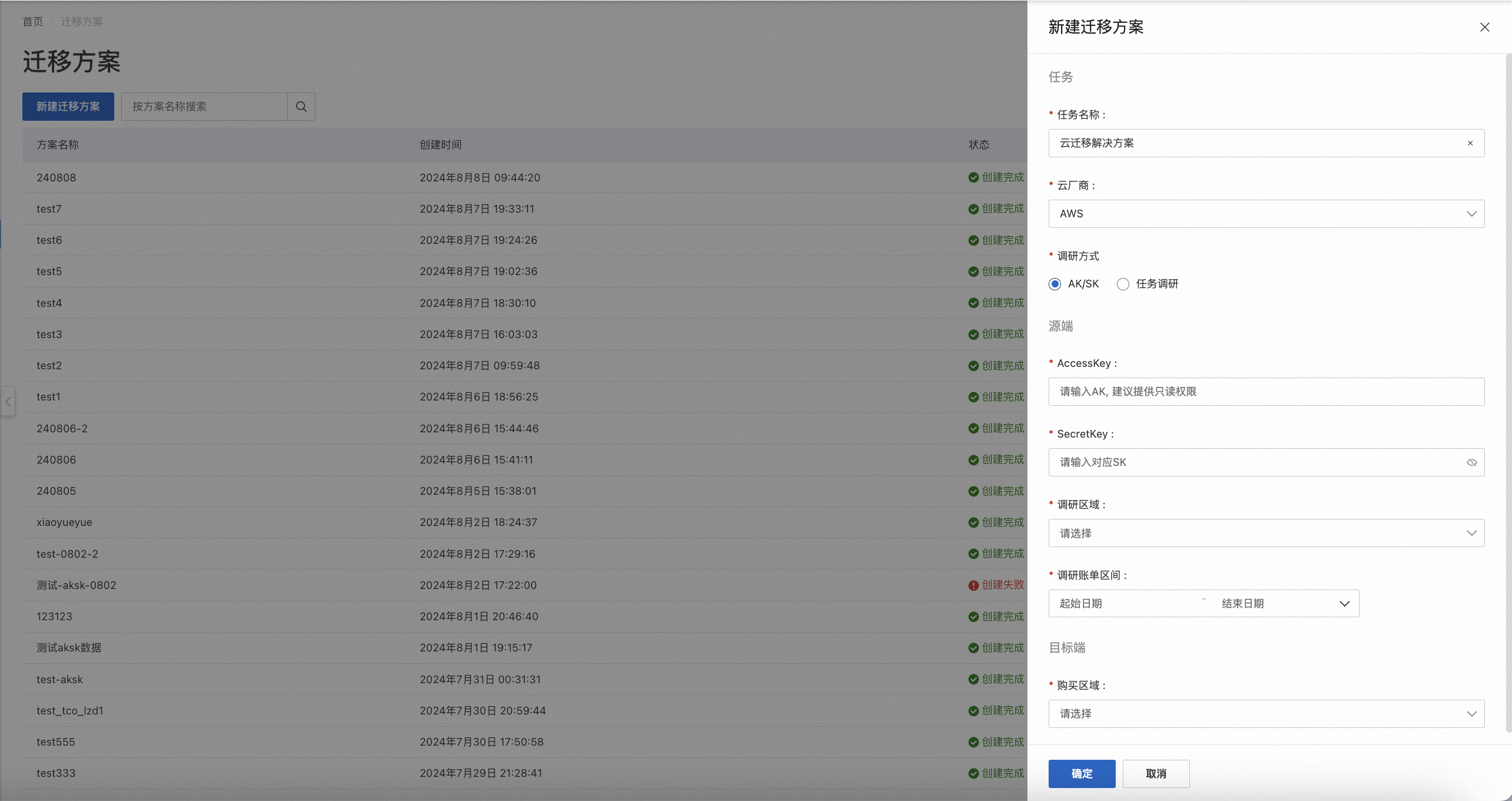The height and width of the screenshot is (801, 1512).
Task: Click the 确定 confirm button
Action: click(1082, 774)
